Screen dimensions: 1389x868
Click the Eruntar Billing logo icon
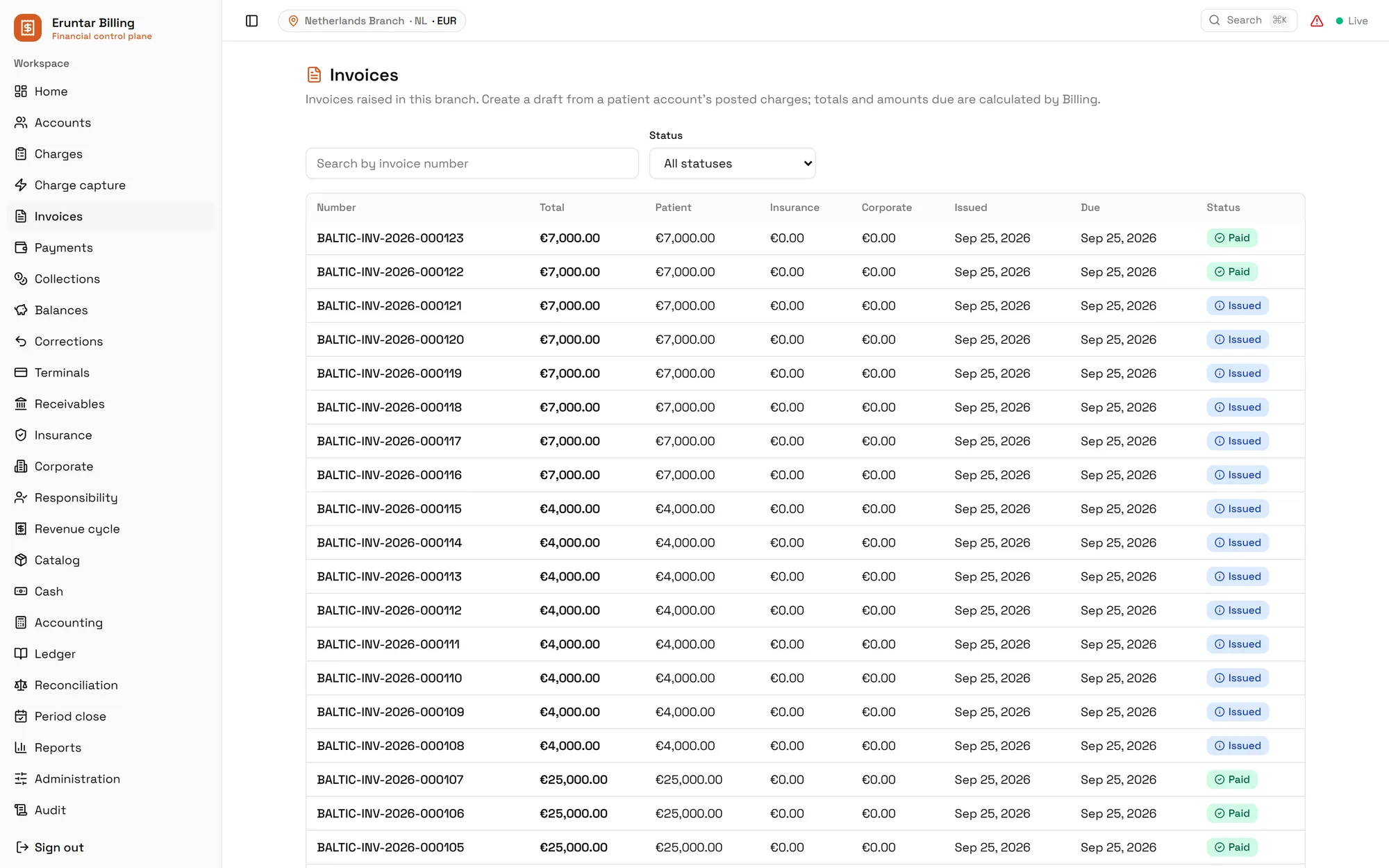[x=28, y=28]
